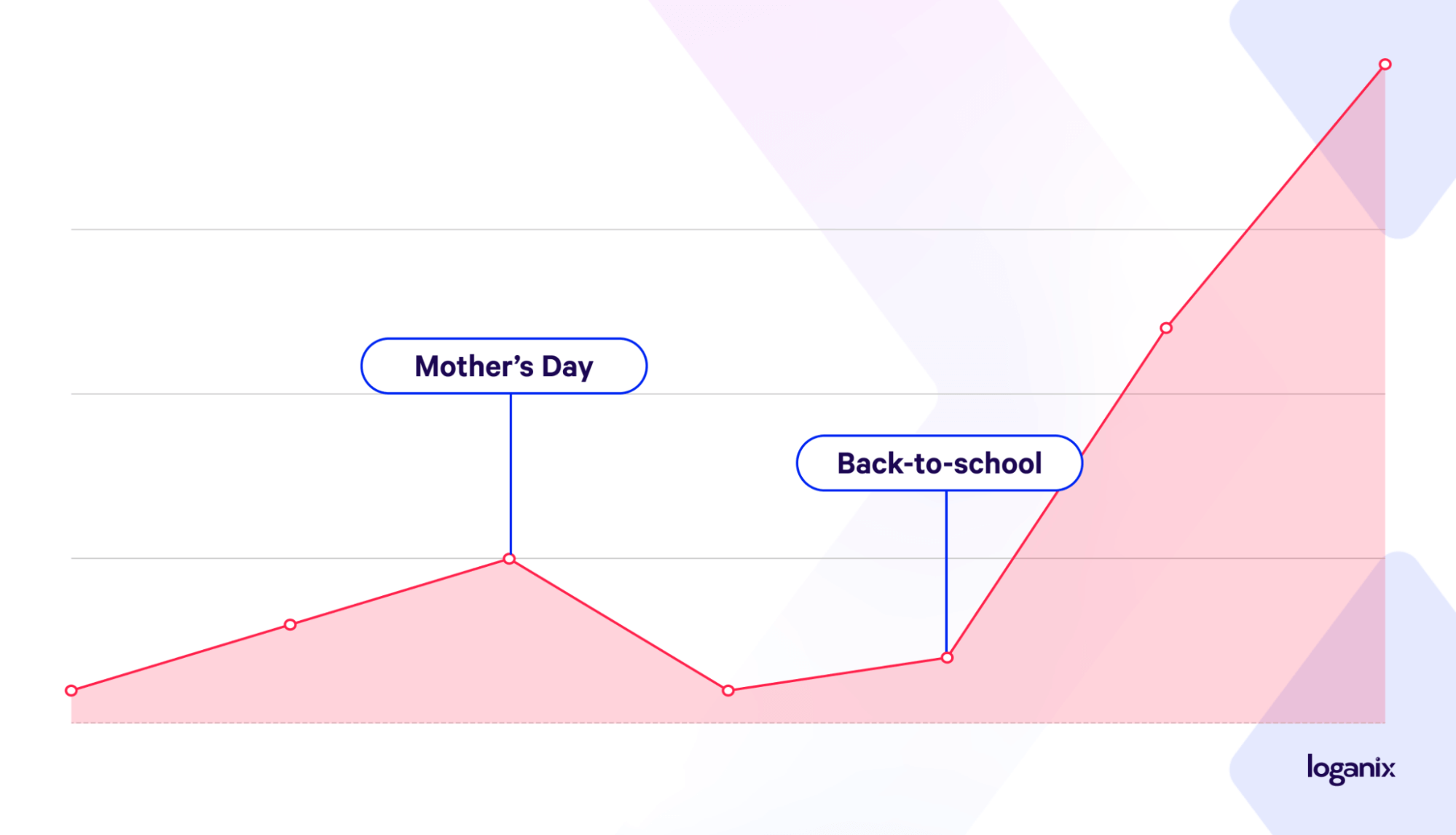The height and width of the screenshot is (835, 1456).
Task: Click the pink area beneath the steep final rise
Action: (x=1238, y=546)
